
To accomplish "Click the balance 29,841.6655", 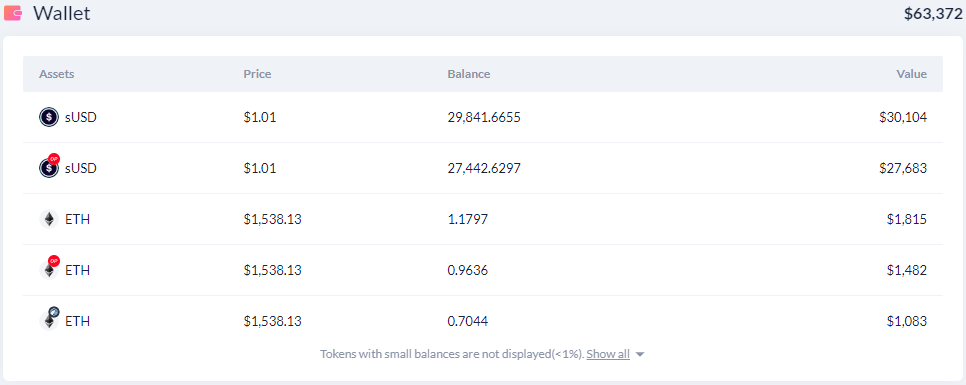I will (x=484, y=117).
